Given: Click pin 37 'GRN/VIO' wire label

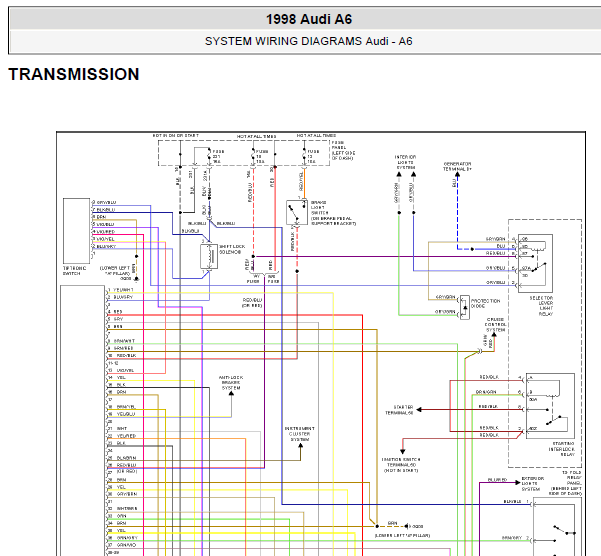Looking at the screenshot, I should click(126, 545).
